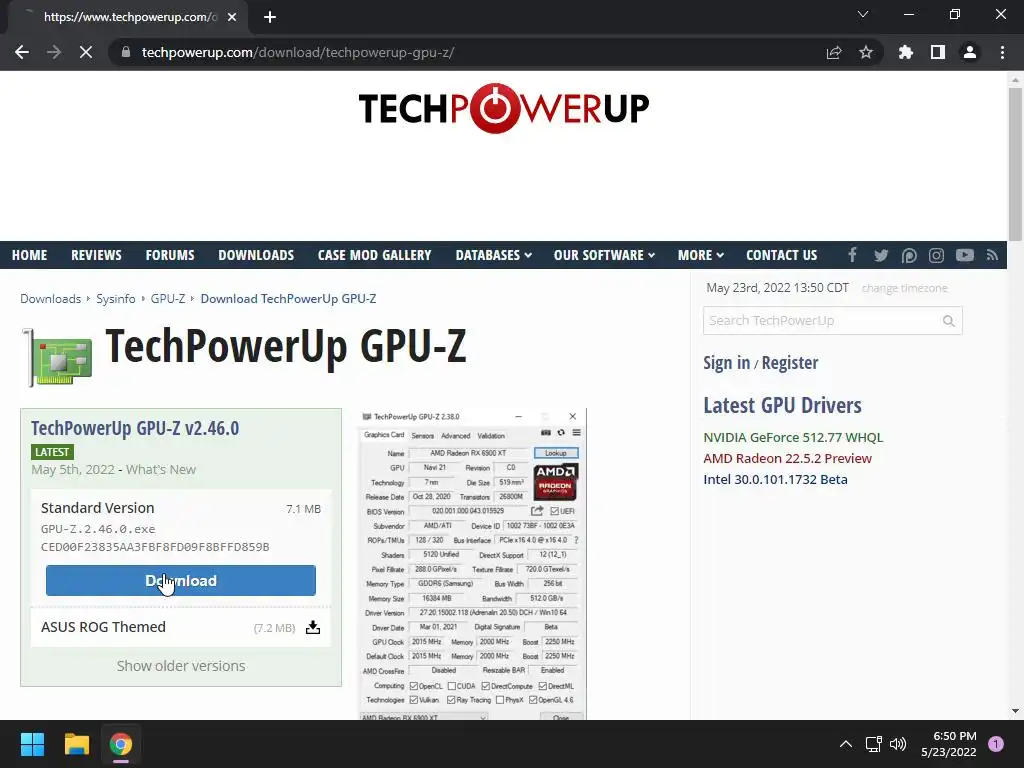Screen dimensions: 1024x768
Task: Go to GPU-Z breadcrumb
Action: [x=168, y=298]
